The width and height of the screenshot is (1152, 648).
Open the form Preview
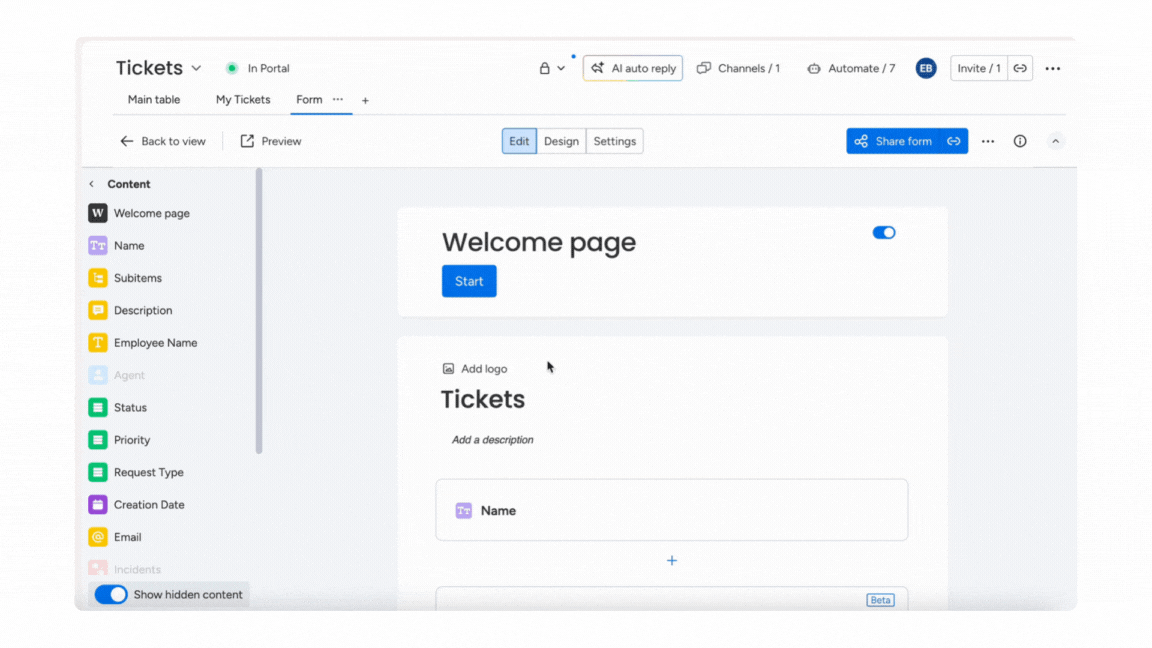[x=270, y=141]
